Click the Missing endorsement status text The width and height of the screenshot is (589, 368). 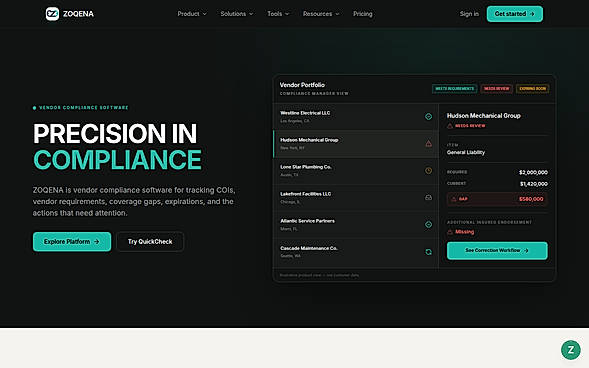point(465,232)
